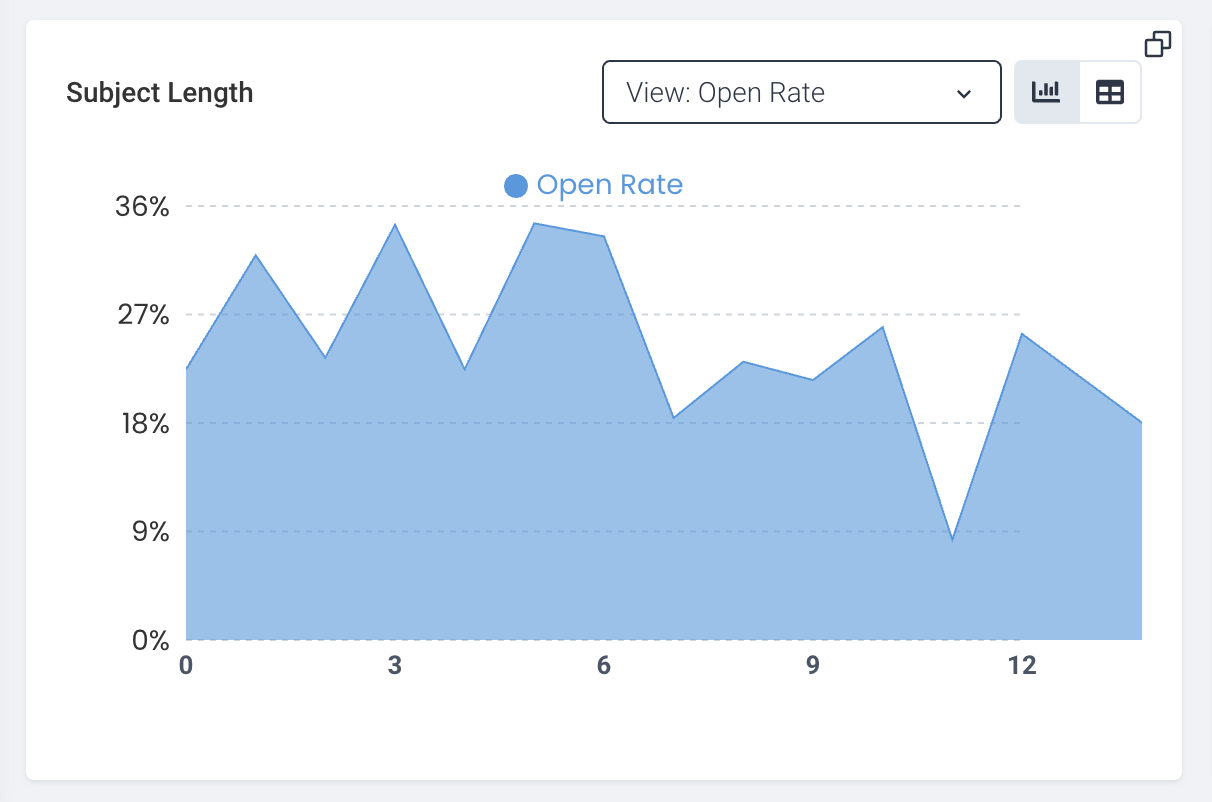1212x802 pixels.
Task: Switch to the table view icon
Action: click(x=1110, y=92)
